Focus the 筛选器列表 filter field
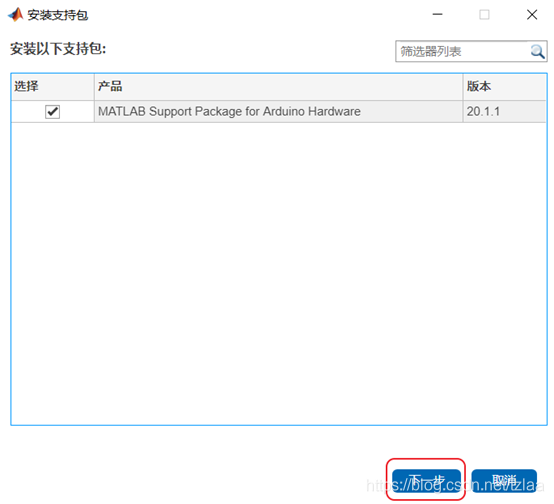Viewport: 554px width, 504px height. pos(462,52)
